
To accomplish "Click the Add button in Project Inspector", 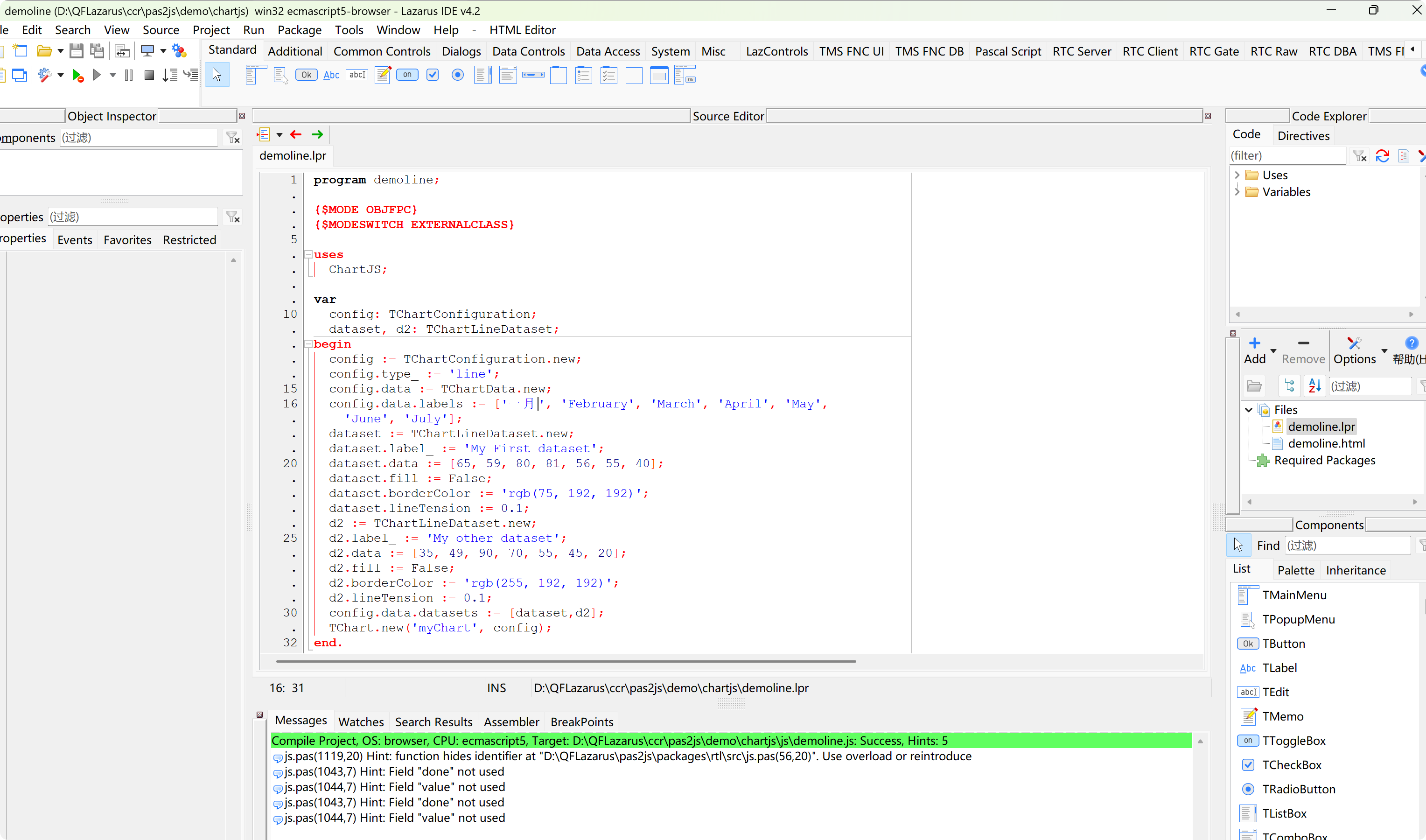I will tap(1255, 350).
